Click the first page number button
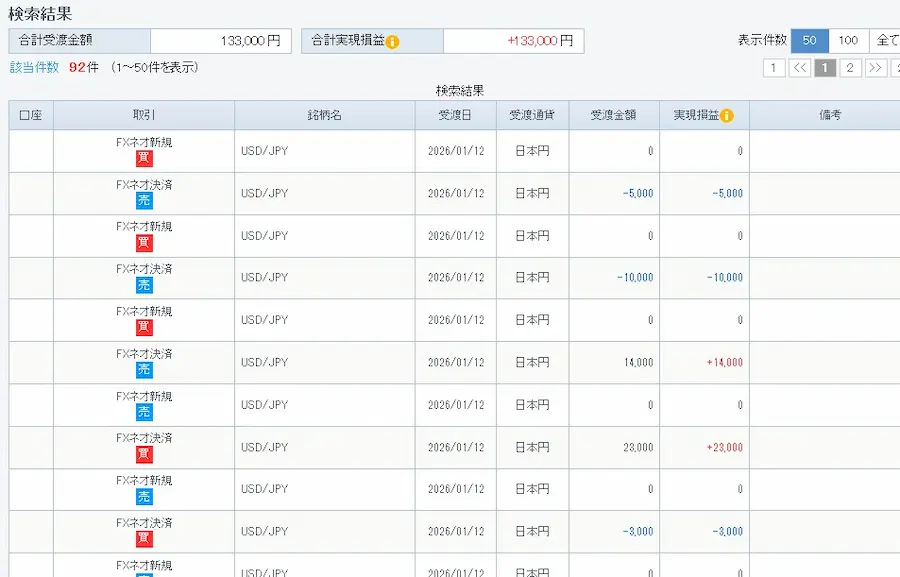This screenshot has height=577, width=900. [x=775, y=67]
